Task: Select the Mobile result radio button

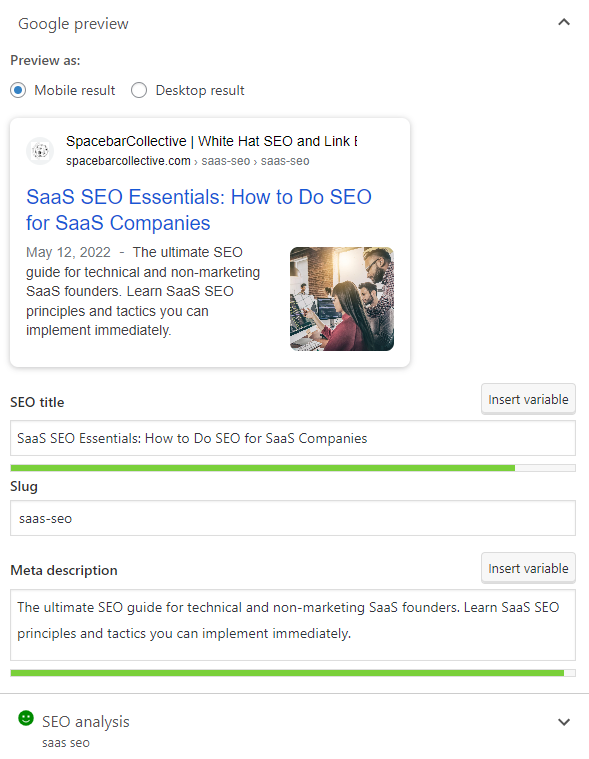Action: point(18,91)
